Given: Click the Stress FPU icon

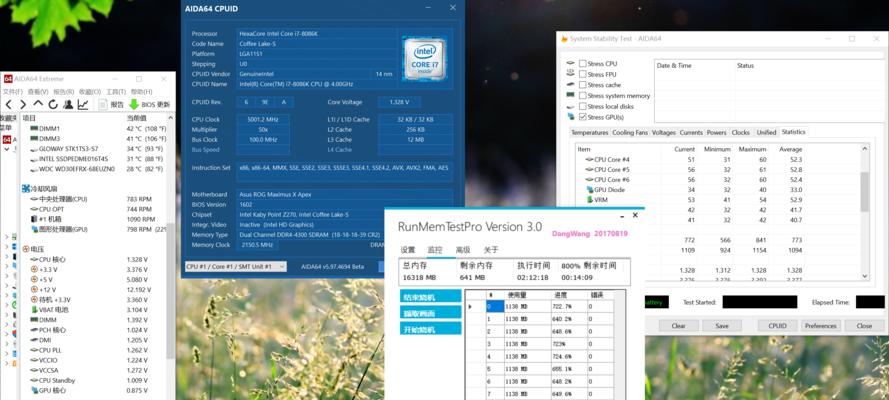Looking at the screenshot, I should 570,74.
